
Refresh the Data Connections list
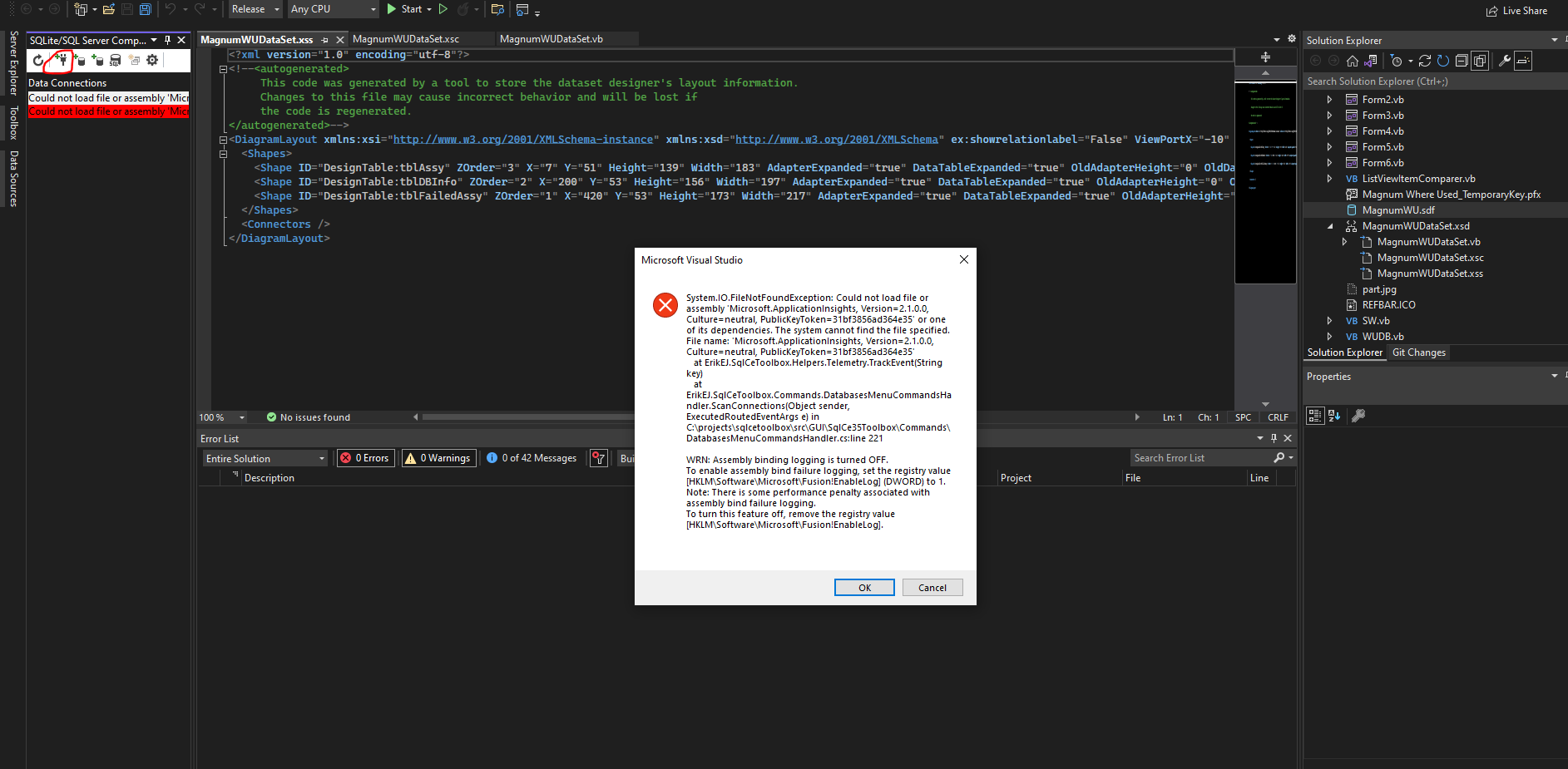(37, 60)
